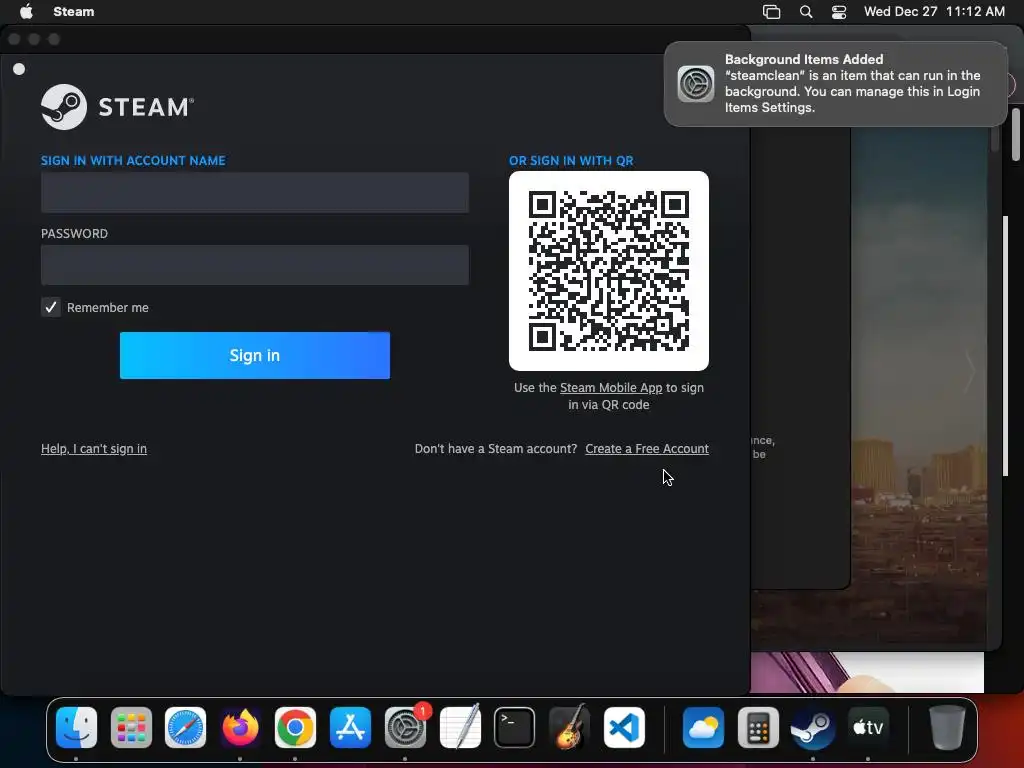Open Weather app from the Dock
This screenshot has width=1024, height=768.
point(703,728)
